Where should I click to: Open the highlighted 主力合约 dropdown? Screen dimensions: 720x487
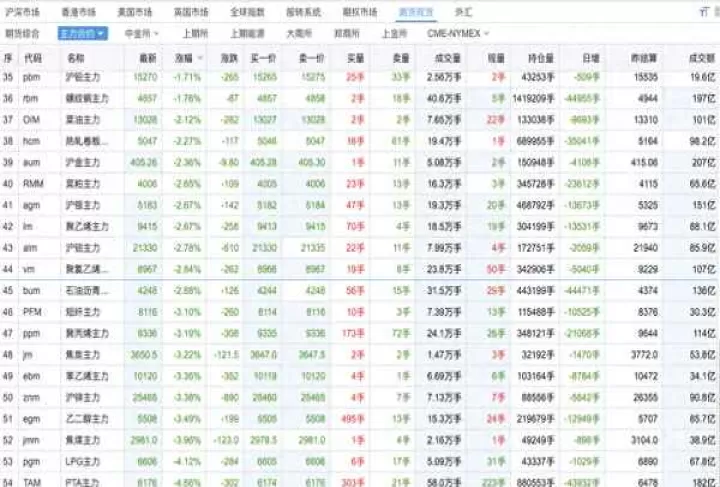(x=83, y=34)
